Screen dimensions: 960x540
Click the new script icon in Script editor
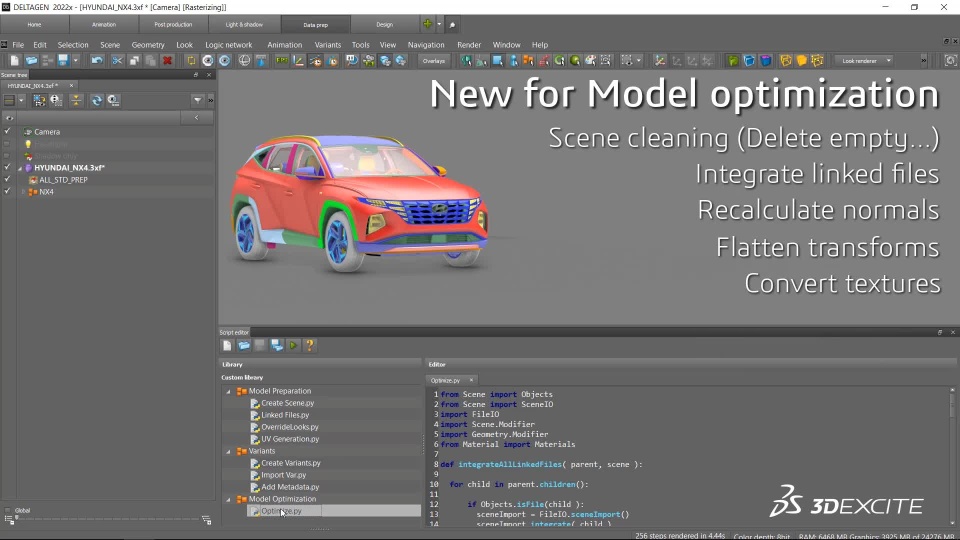coord(227,345)
